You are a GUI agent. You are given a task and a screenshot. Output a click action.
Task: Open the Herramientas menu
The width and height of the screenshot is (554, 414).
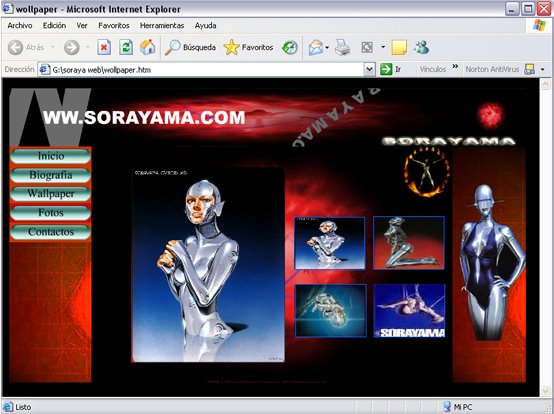pyautogui.click(x=162, y=25)
